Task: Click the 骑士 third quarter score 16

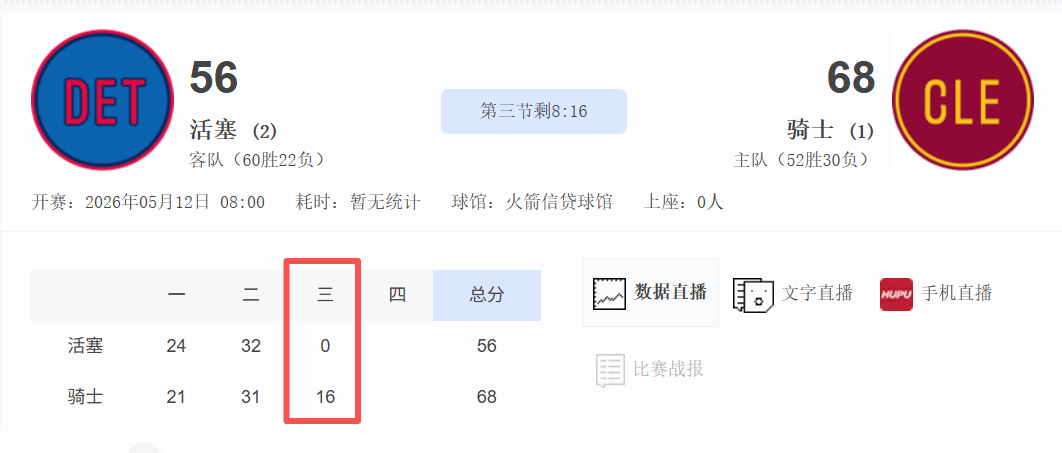Action: coord(325,397)
